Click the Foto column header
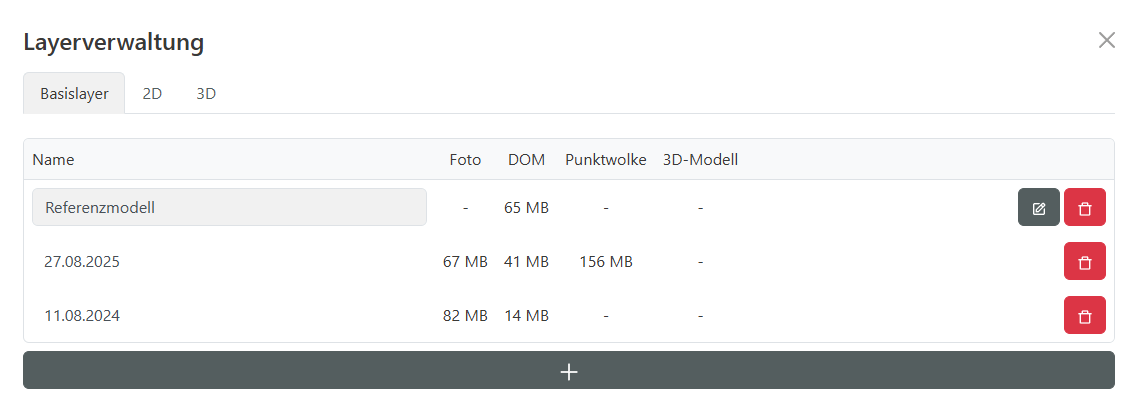The image size is (1139, 413). [x=465, y=160]
